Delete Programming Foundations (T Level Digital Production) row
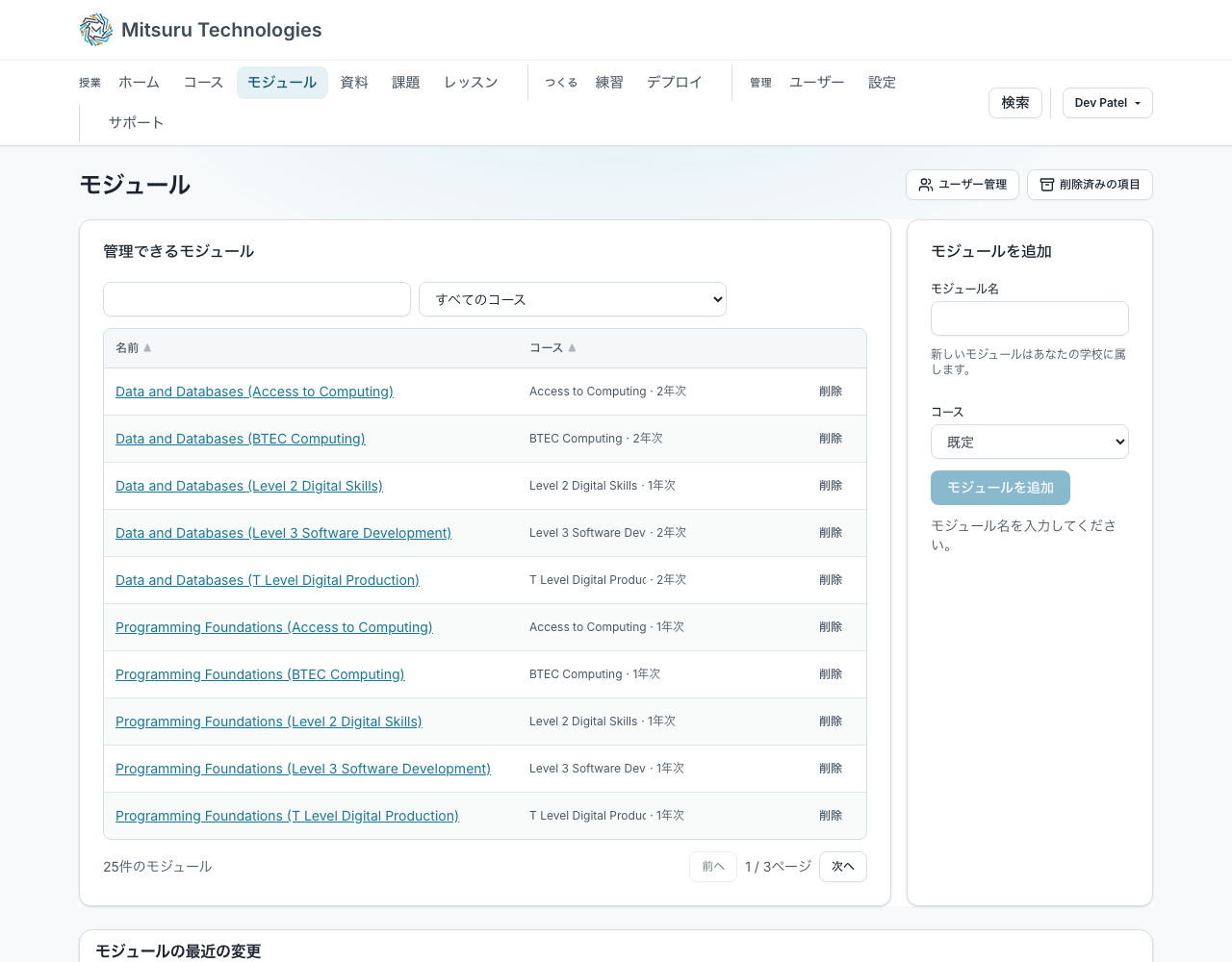 click(x=831, y=816)
